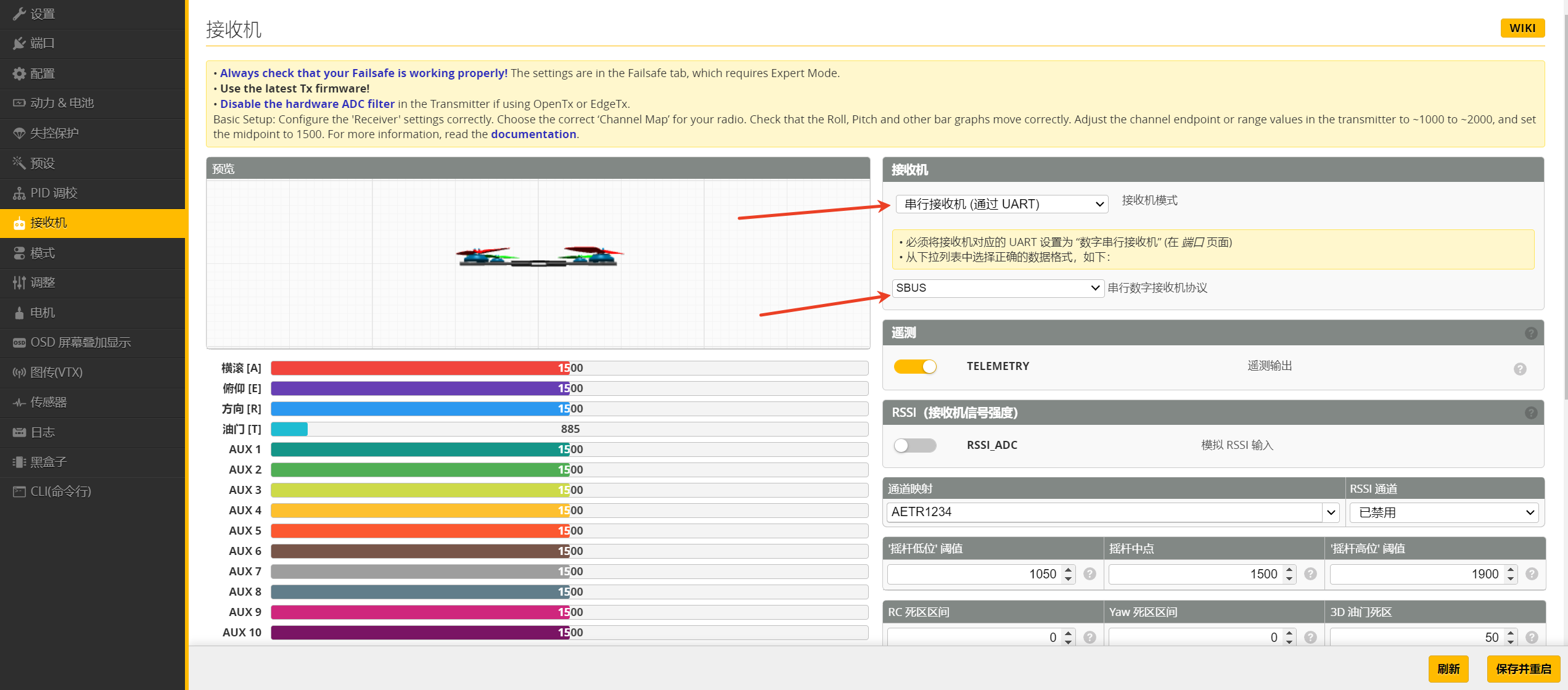Open 失控保护 failsafe sidebar icon
1568x690 pixels.
19,133
